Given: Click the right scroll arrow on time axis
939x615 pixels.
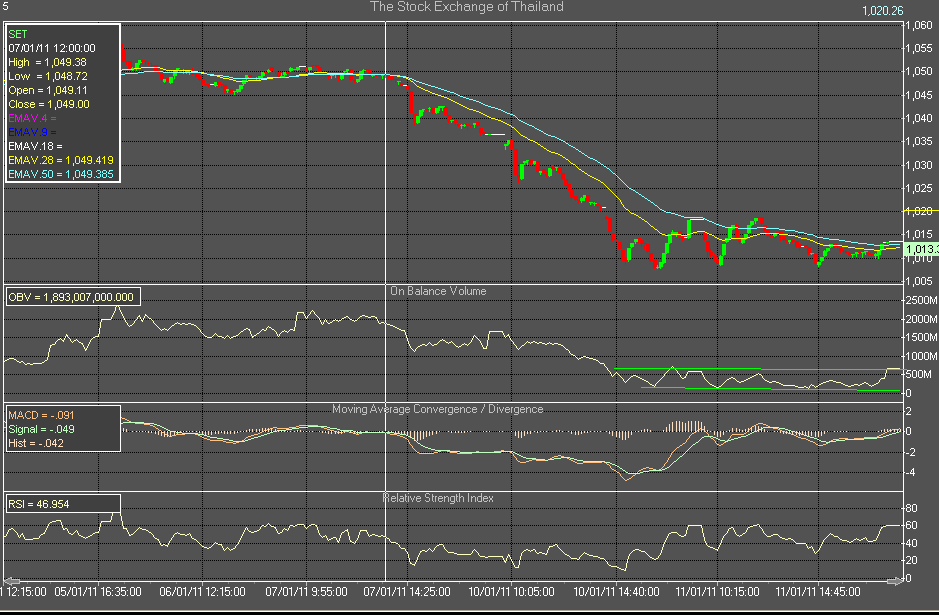Looking at the screenshot, I should tap(895, 581).
